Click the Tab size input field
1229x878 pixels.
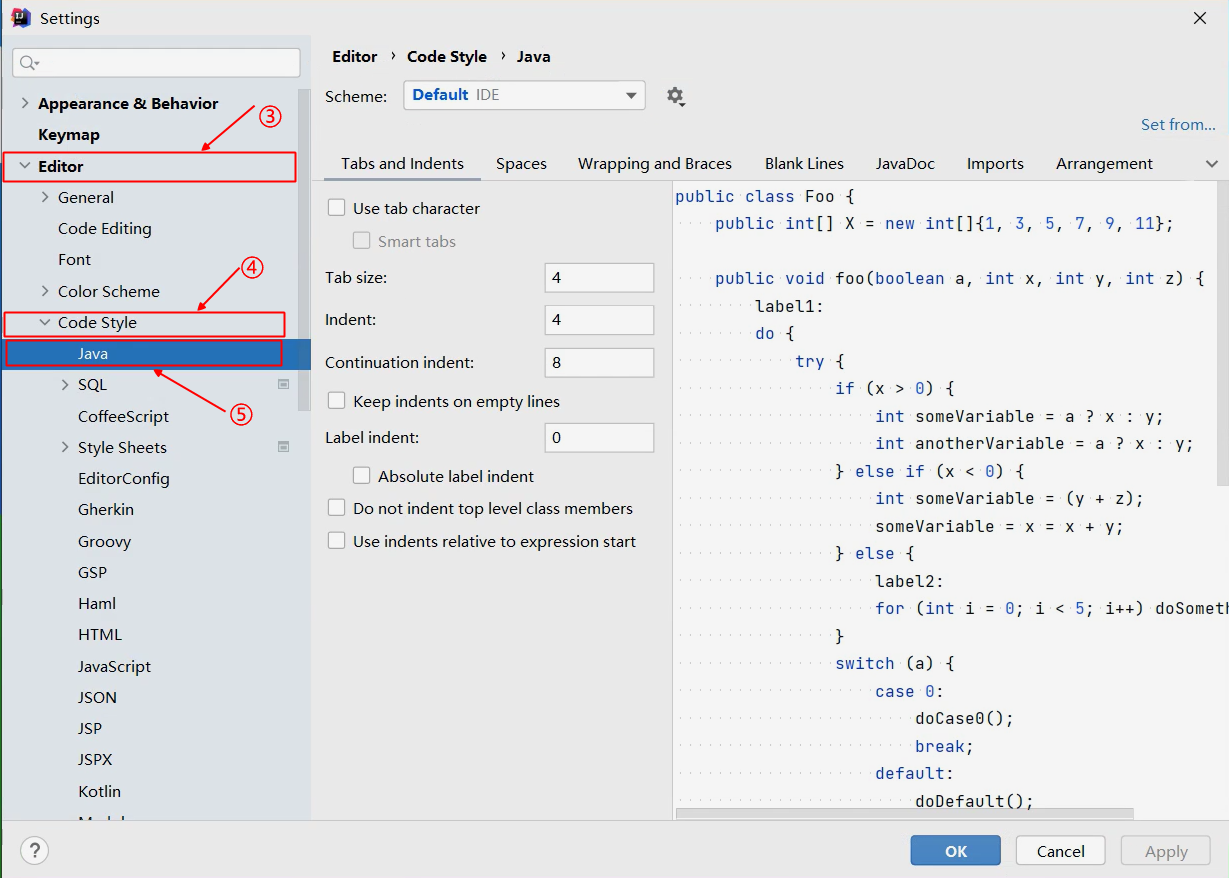[598, 278]
